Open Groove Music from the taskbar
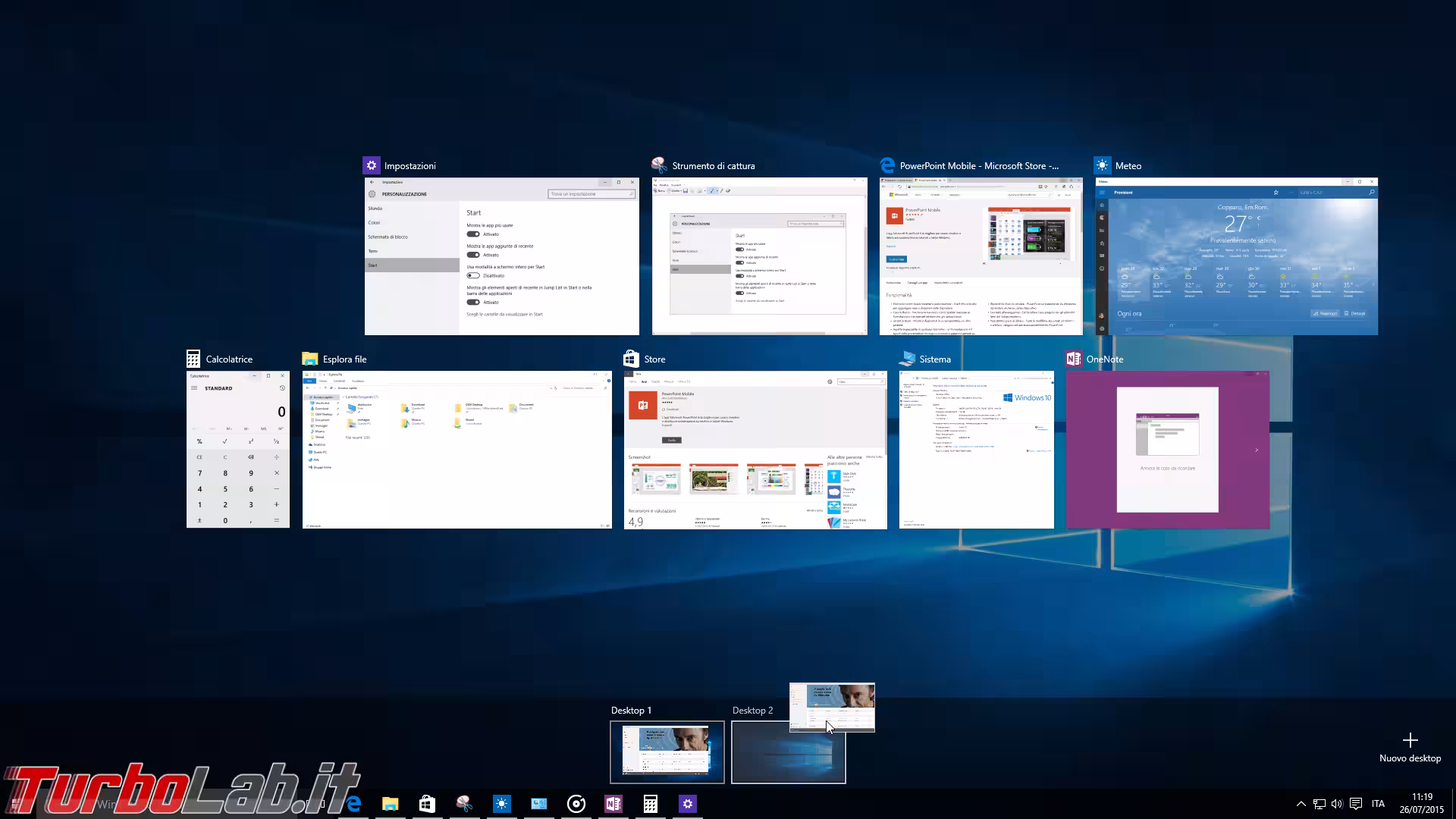This screenshot has width=1456, height=819. [576, 803]
